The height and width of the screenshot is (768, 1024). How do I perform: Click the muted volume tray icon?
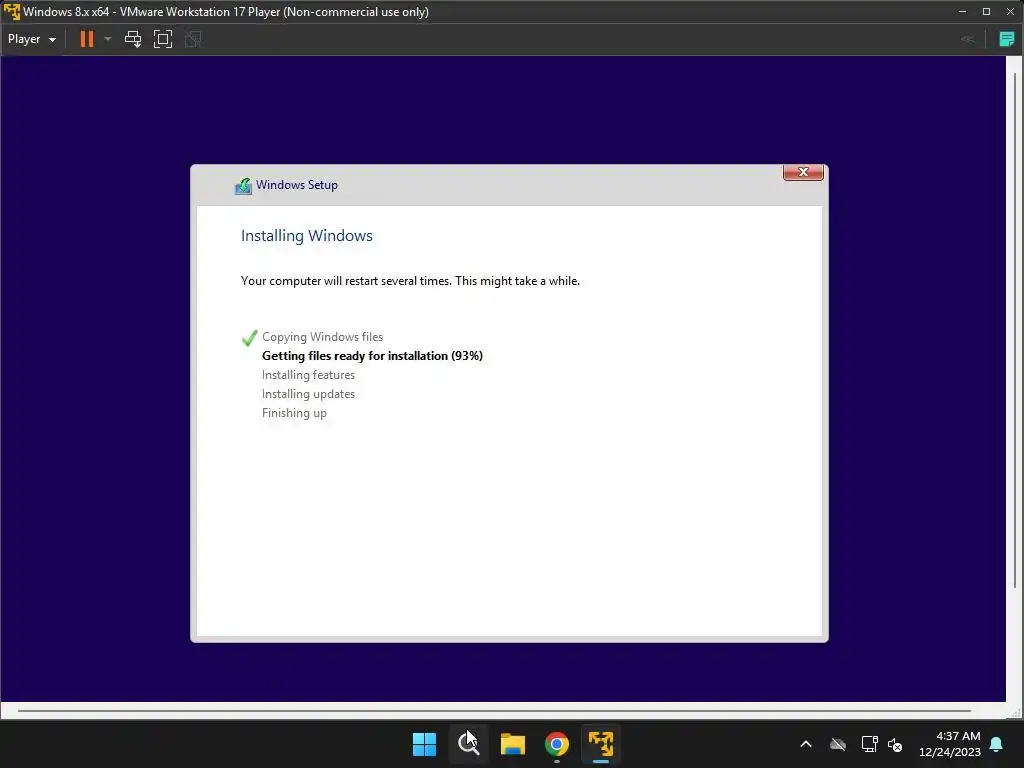point(895,744)
